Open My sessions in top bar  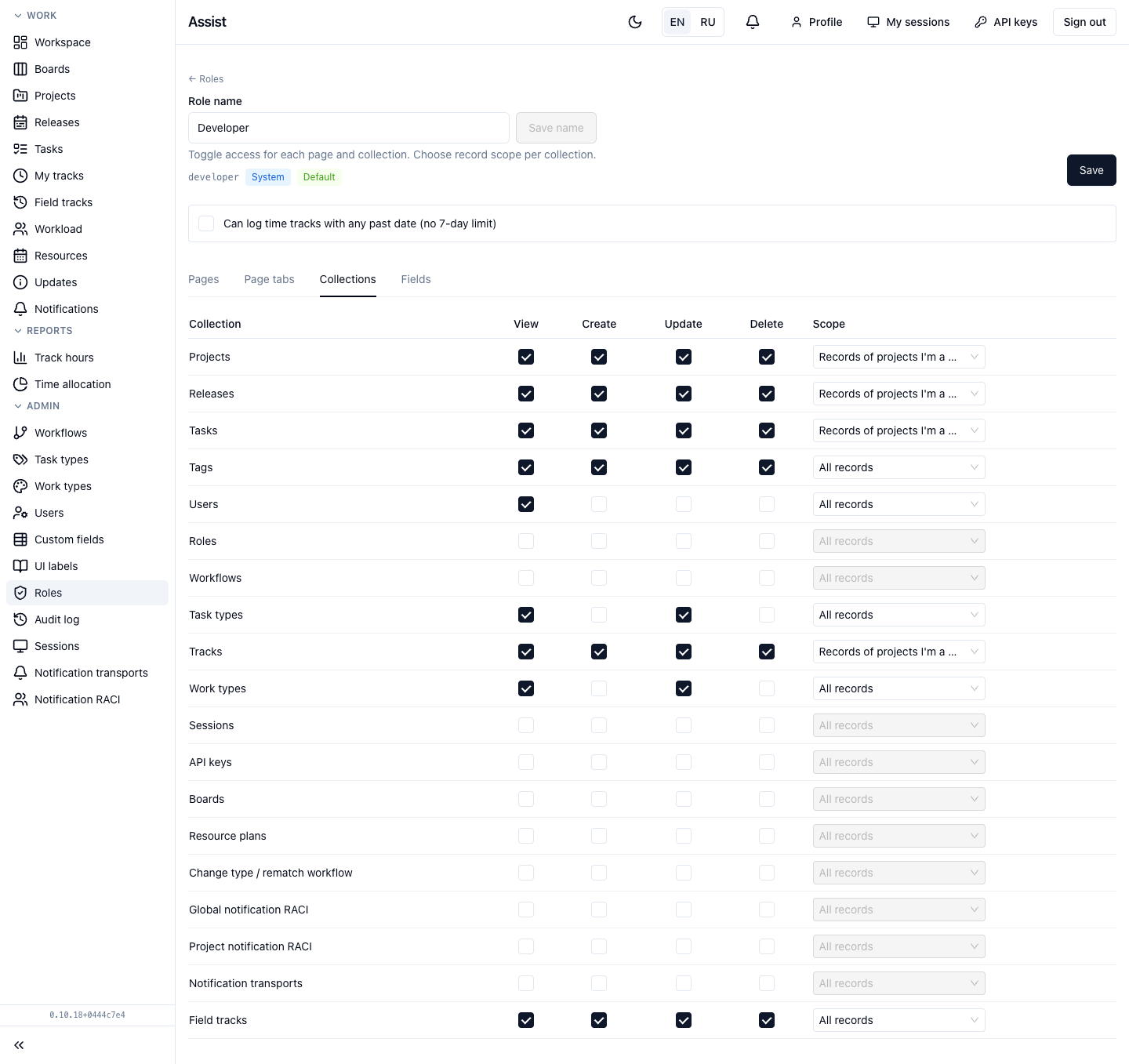(x=908, y=22)
